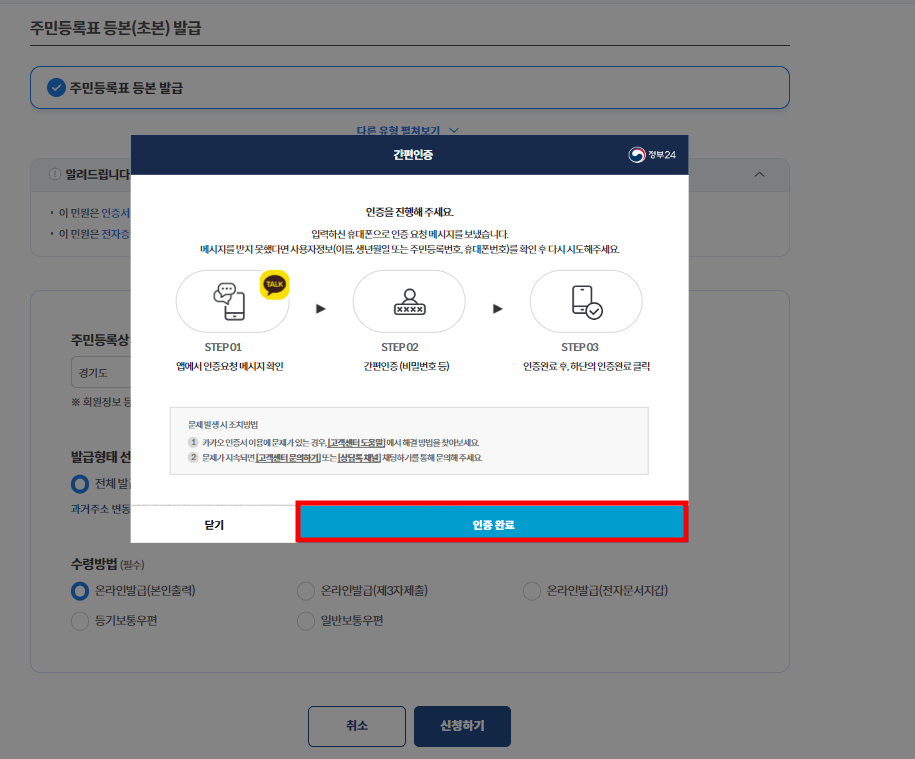Click the 신청하기 submit button

click(462, 726)
